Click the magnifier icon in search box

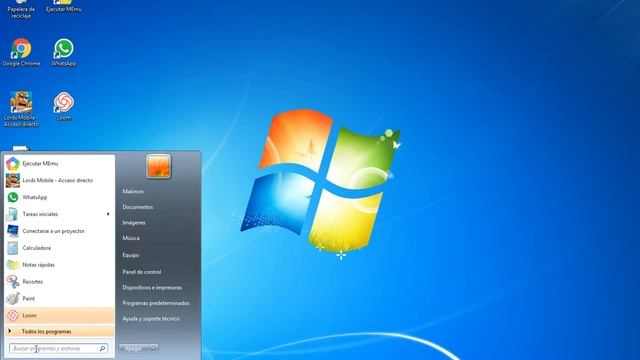(x=102, y=348)
